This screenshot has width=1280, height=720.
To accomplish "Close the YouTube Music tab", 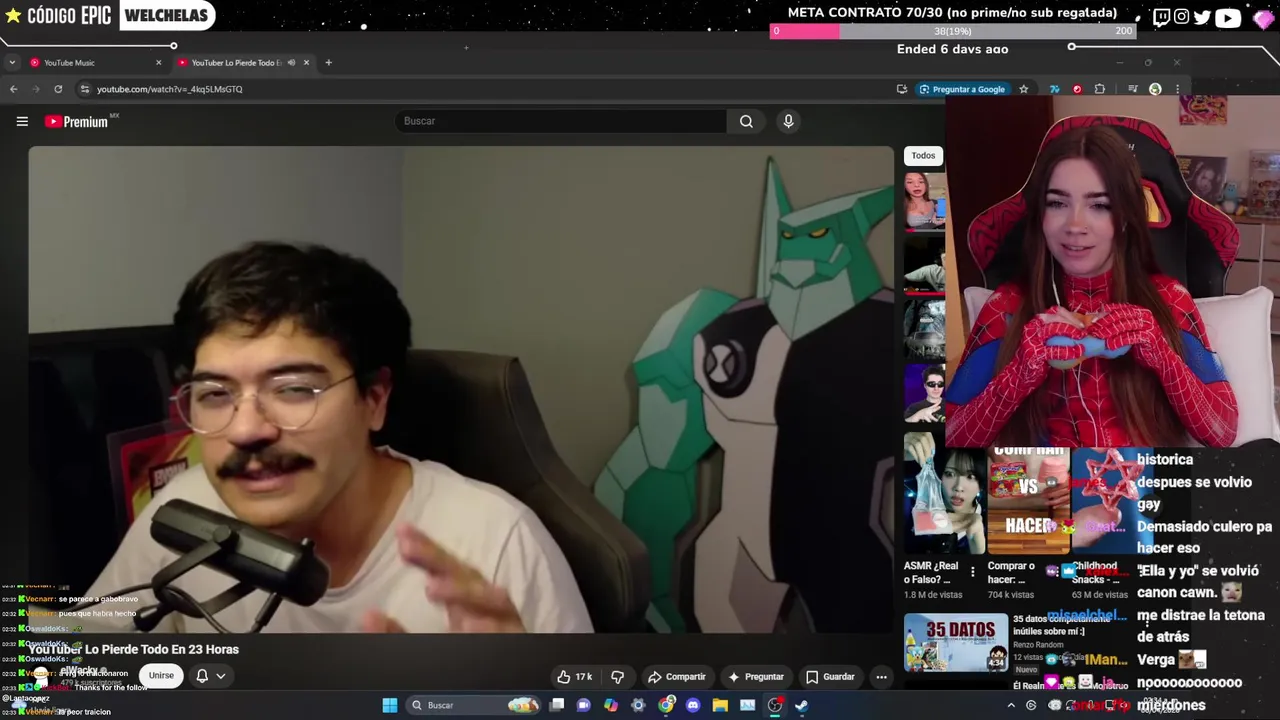I will (158, 63).
